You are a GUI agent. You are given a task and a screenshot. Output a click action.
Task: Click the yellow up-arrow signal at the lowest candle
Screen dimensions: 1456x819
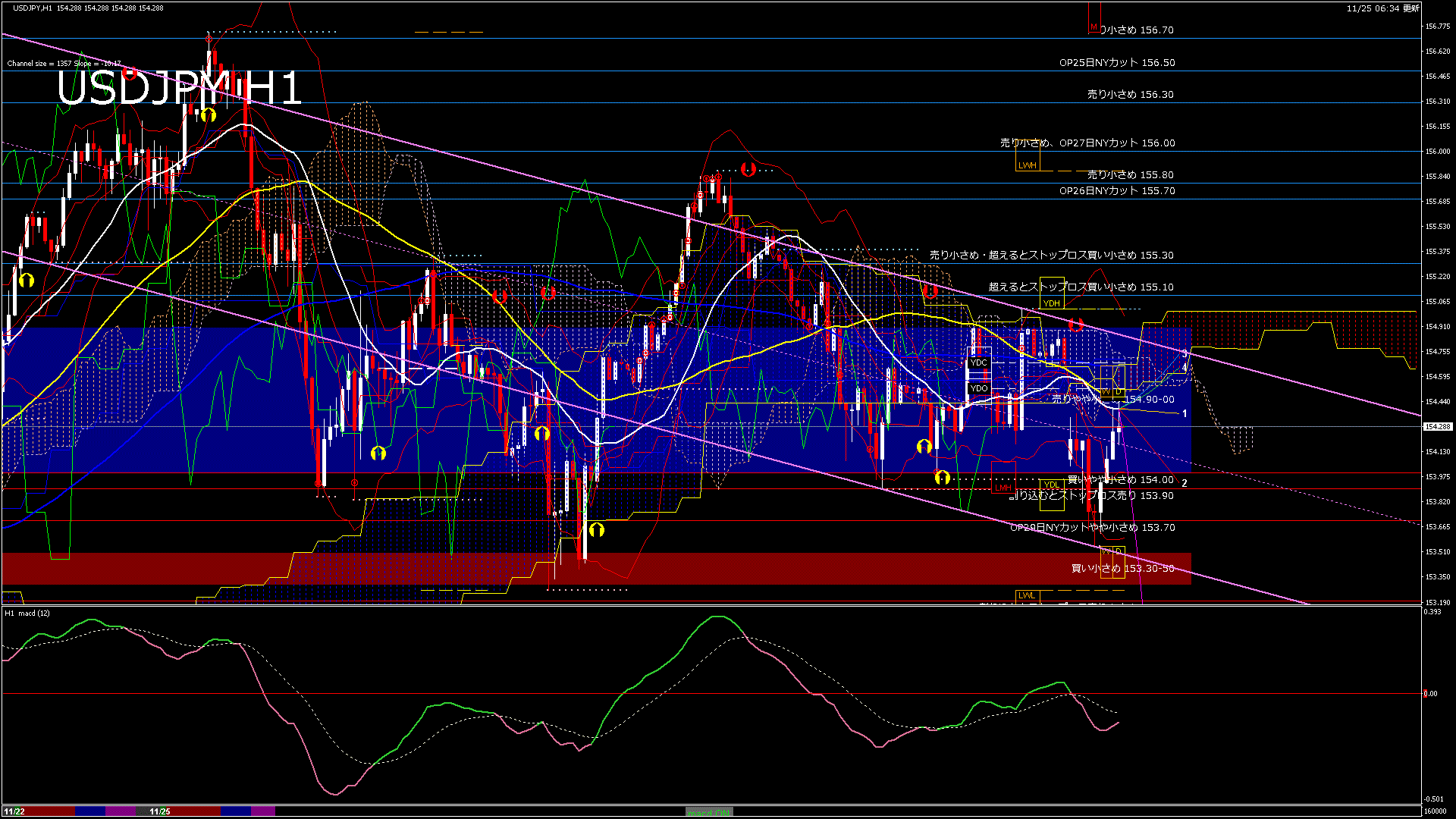click(596, 529)
